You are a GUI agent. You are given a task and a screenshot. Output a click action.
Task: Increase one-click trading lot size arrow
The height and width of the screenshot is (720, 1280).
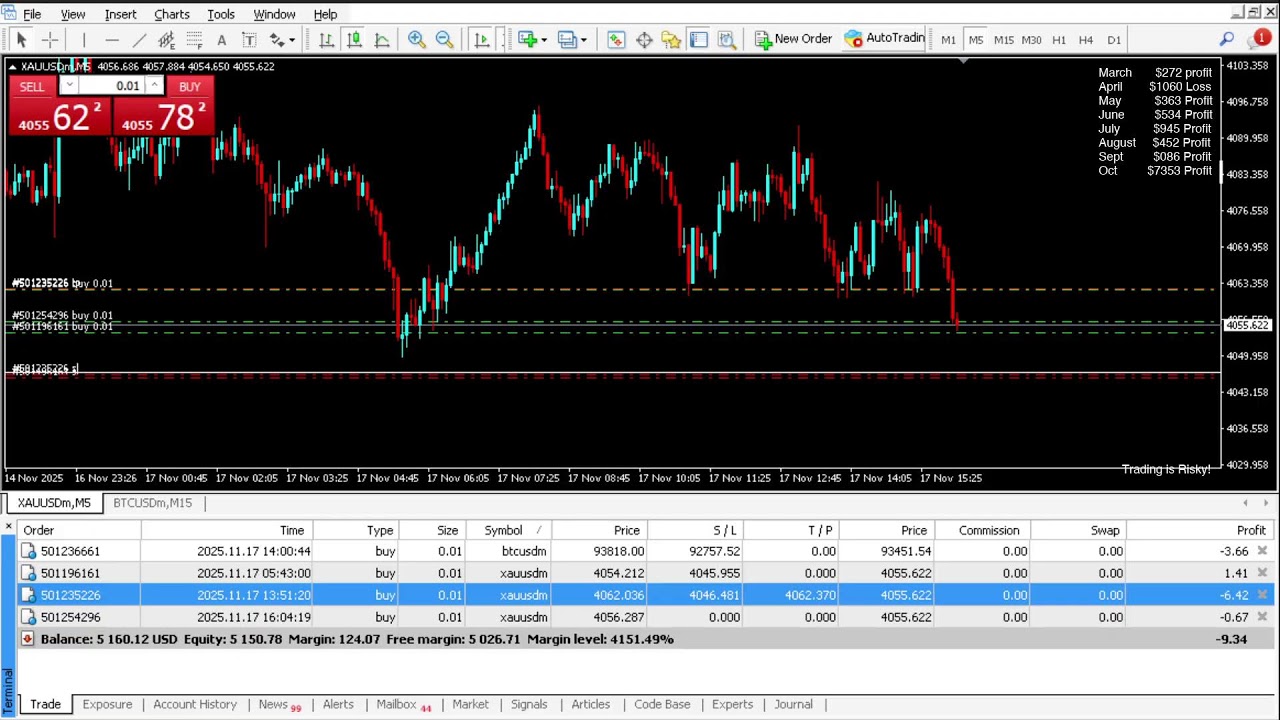(x=155, y=83)
